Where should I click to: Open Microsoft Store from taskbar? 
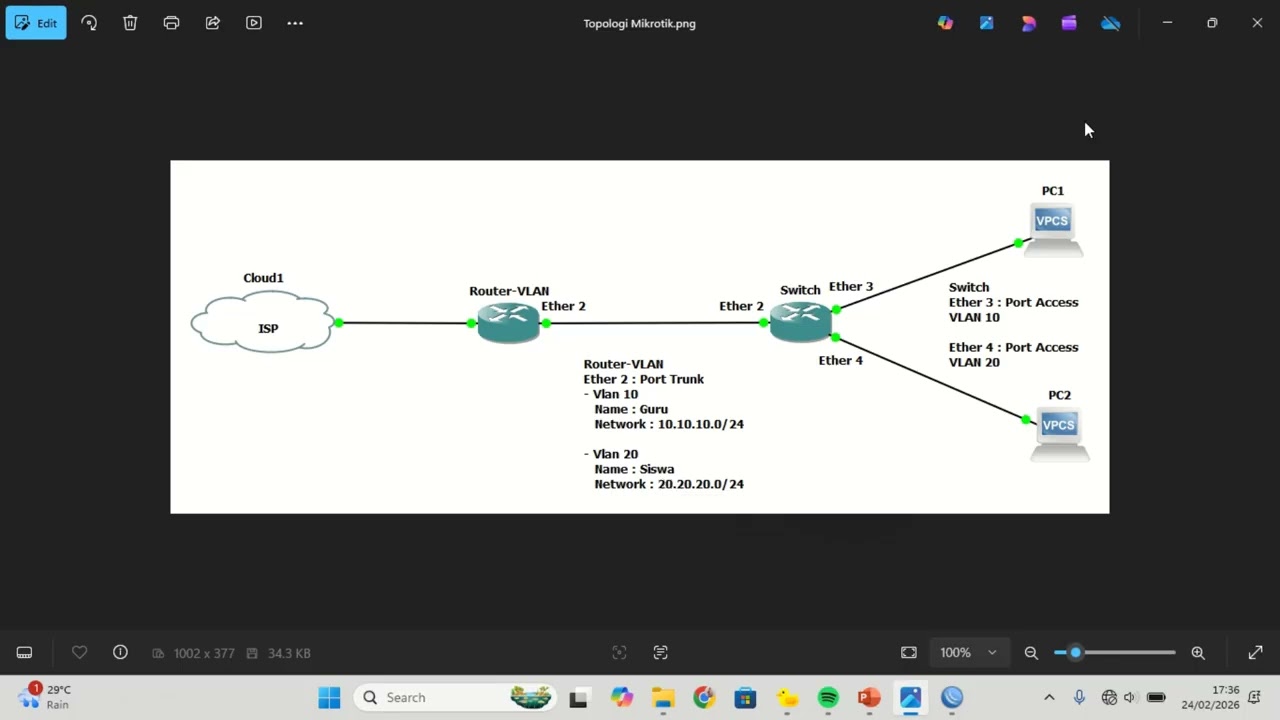745,698
